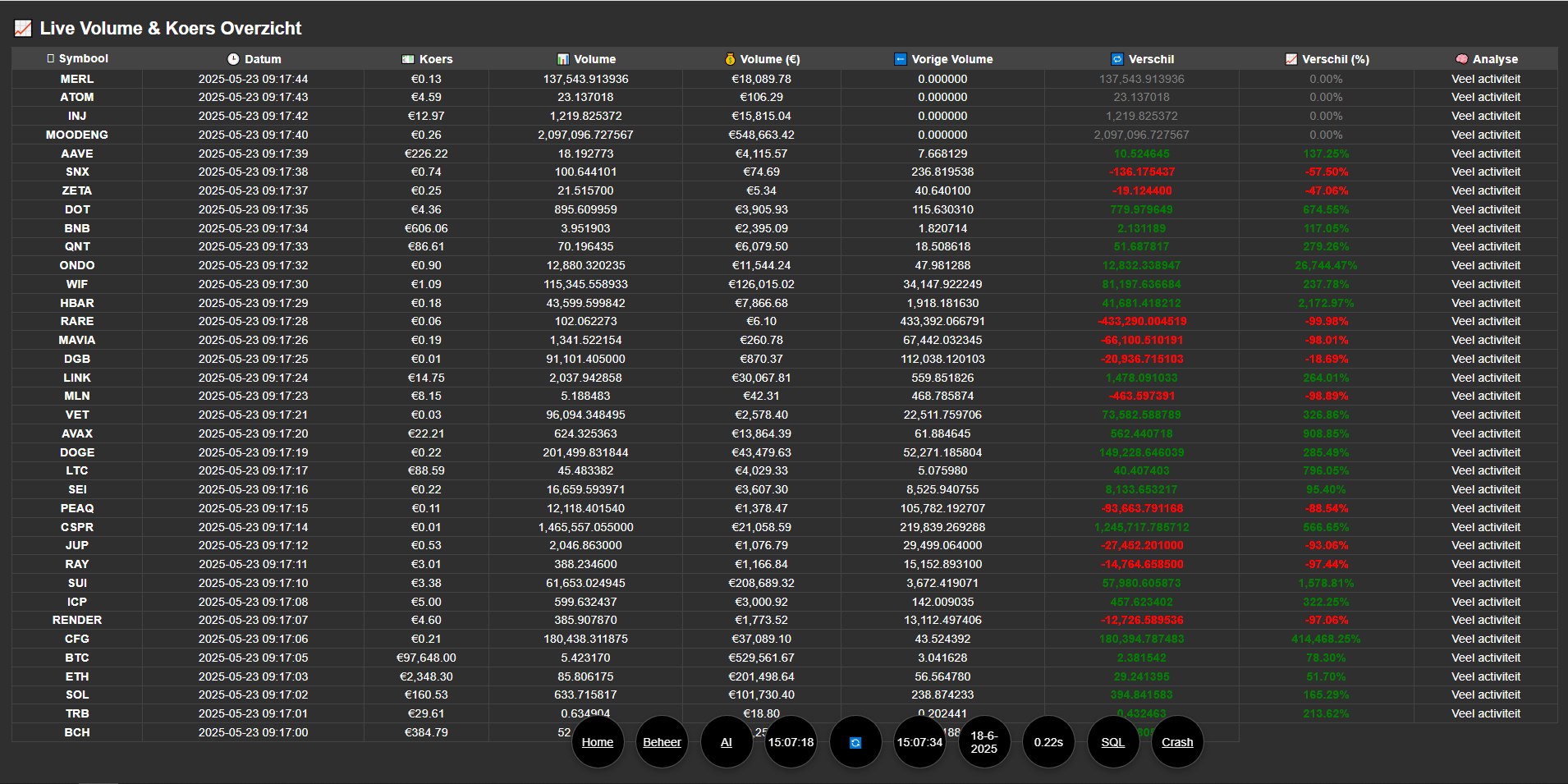
Task: Click the chart icon beside the page title
Action: coord(23,29)
